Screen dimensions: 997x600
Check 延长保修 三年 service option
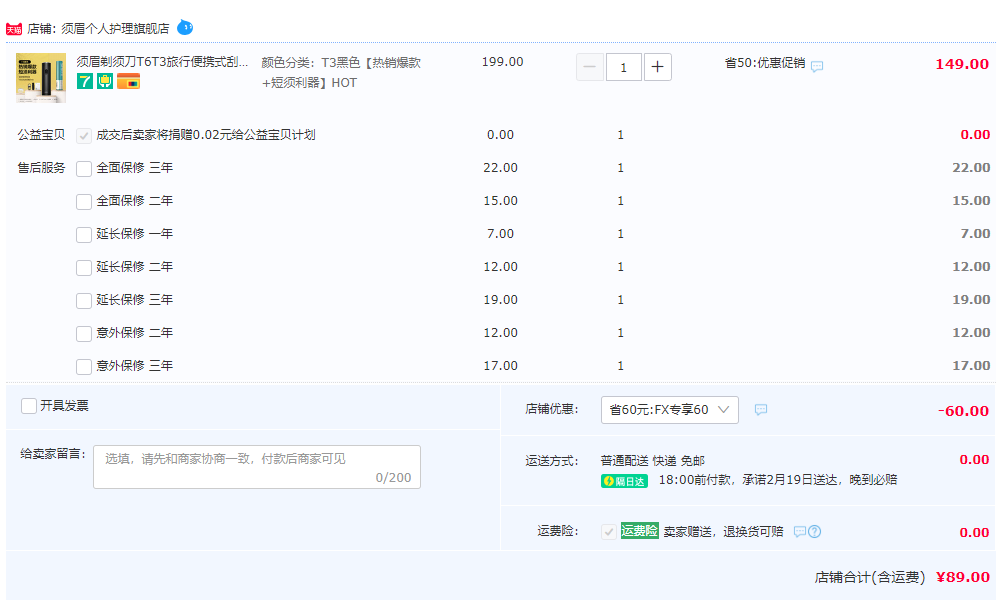84,301
